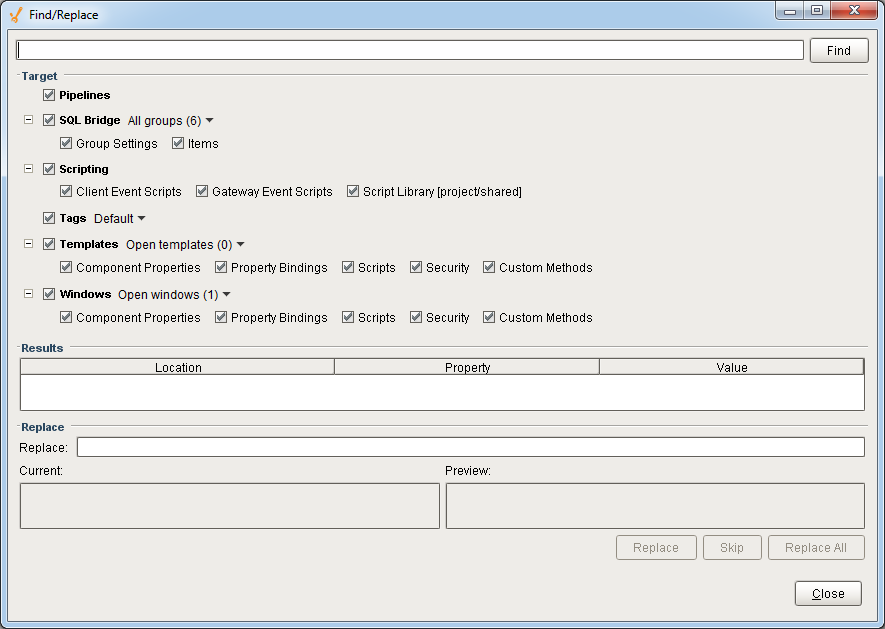Open the Open templates (0) dropdown

(185, 244)
